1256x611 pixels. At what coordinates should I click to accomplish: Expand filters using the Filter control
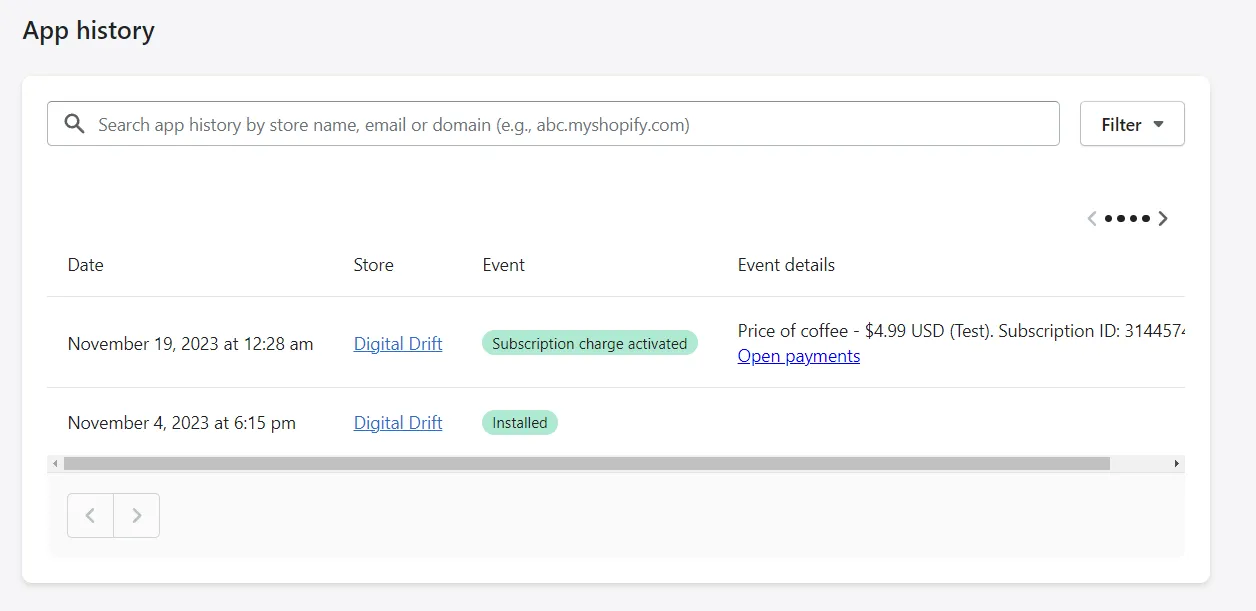click(1131, 123)
